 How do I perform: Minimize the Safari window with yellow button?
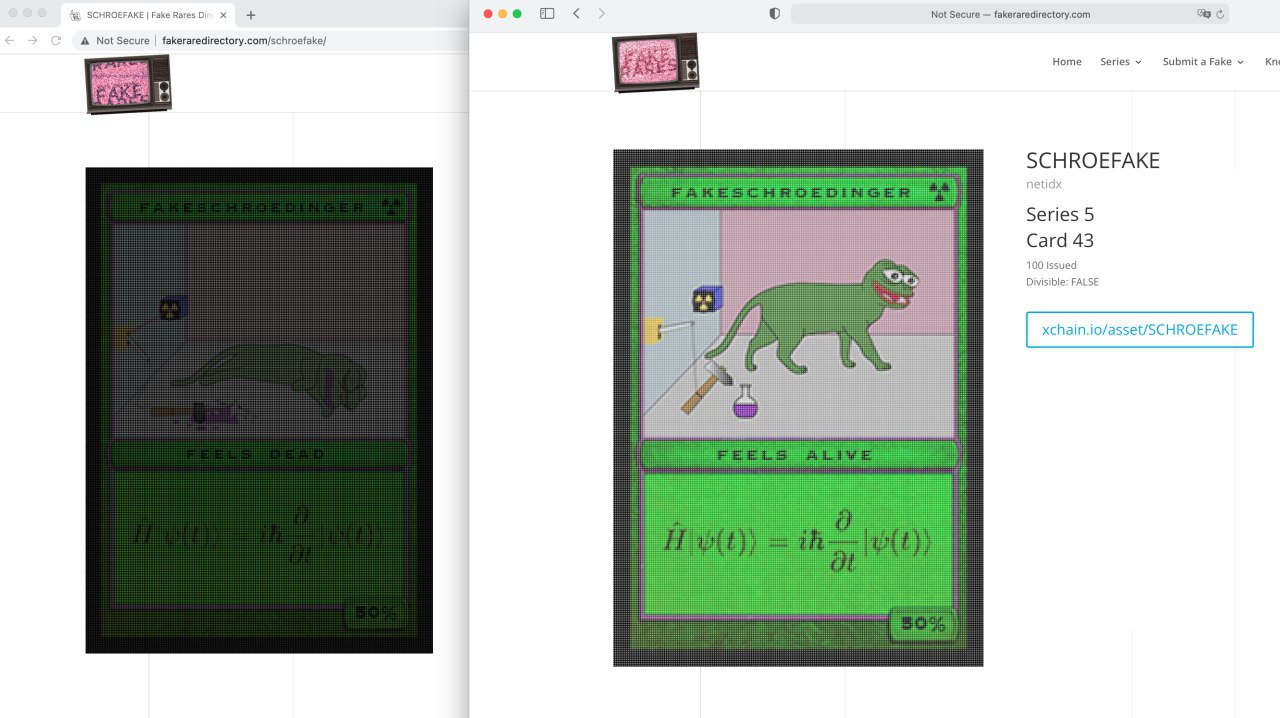click(503, 14)
